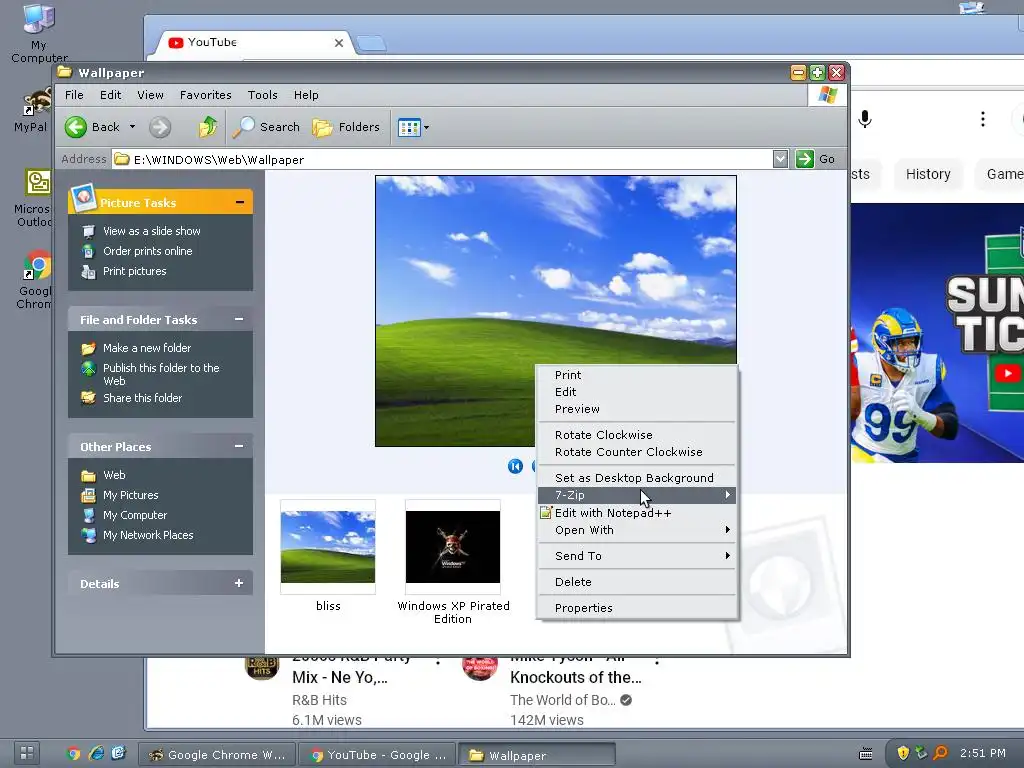Image resolution: width=1024 pixels, height=768 pixels.
Task: Expand the address bar dropdown
Action: 780,159
